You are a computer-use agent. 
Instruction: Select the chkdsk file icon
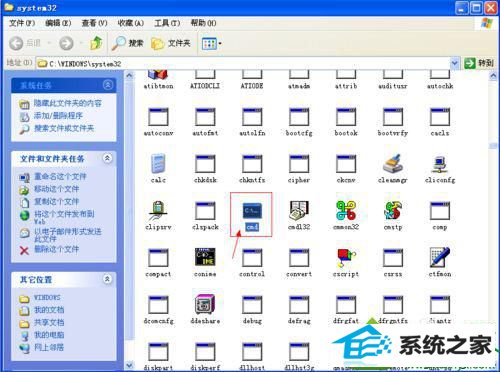tap(205, 164)
